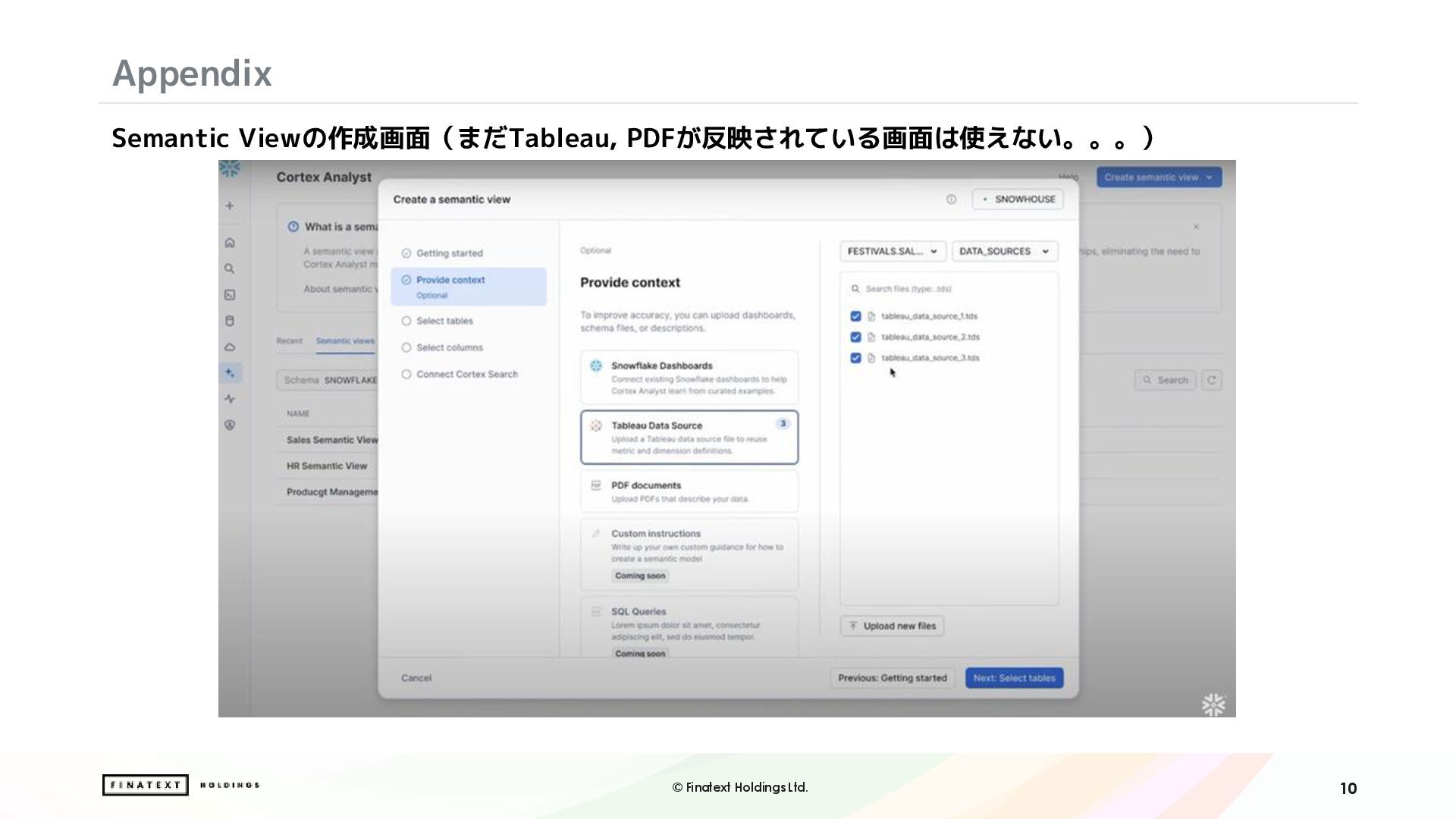Open the Search magnifier in left sidebar
1456x819 pixels.
(x=230, y=268)
